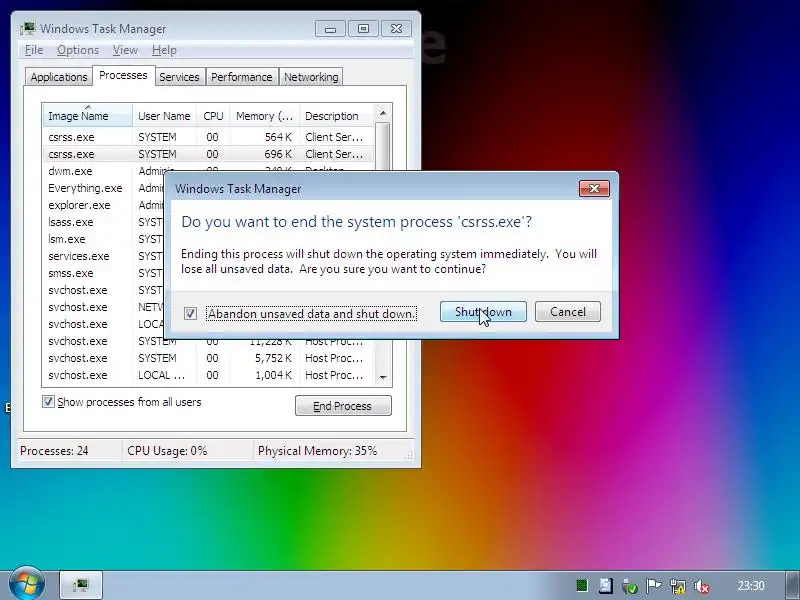Open the Options menu
800x600 pixels.
(x=78, y=50)
